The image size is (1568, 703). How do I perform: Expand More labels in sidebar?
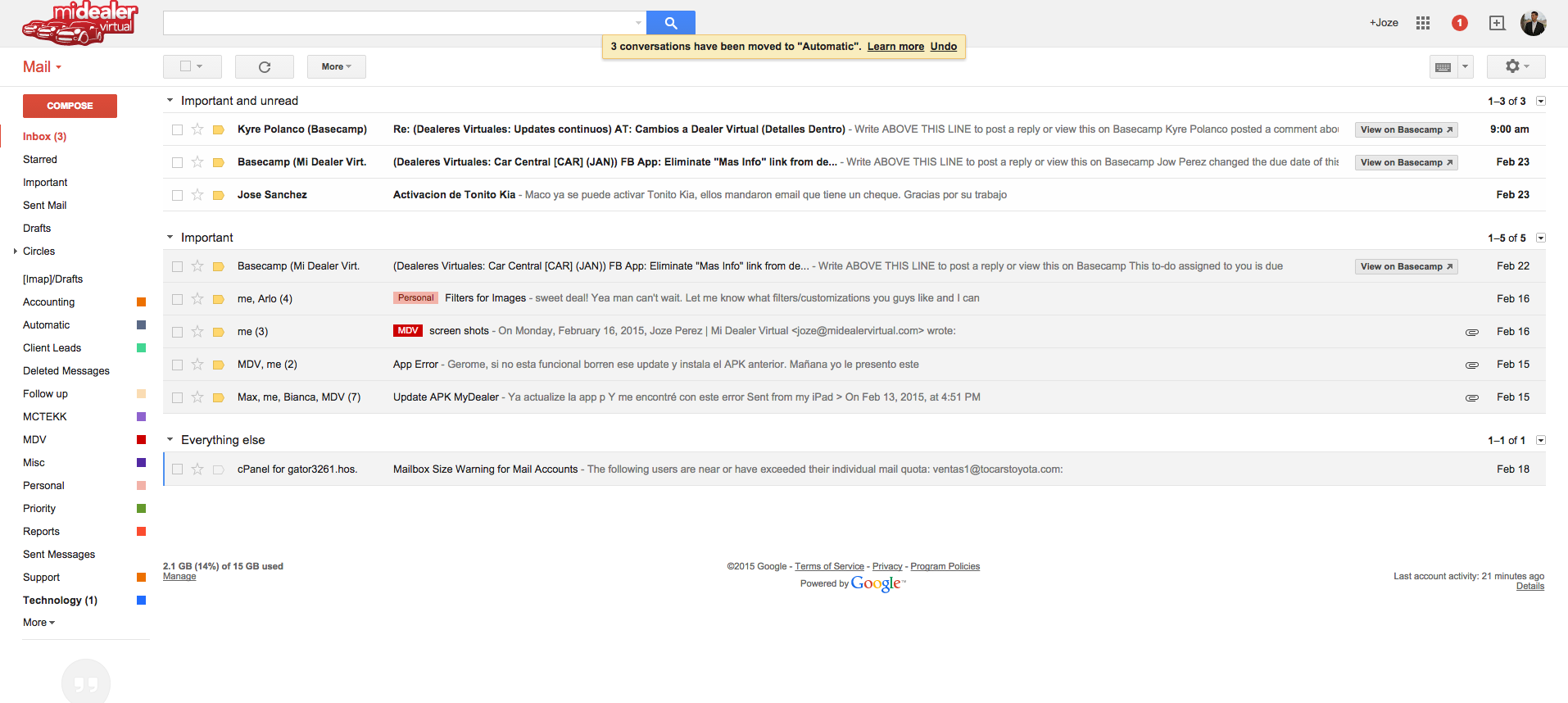(39, 623)
